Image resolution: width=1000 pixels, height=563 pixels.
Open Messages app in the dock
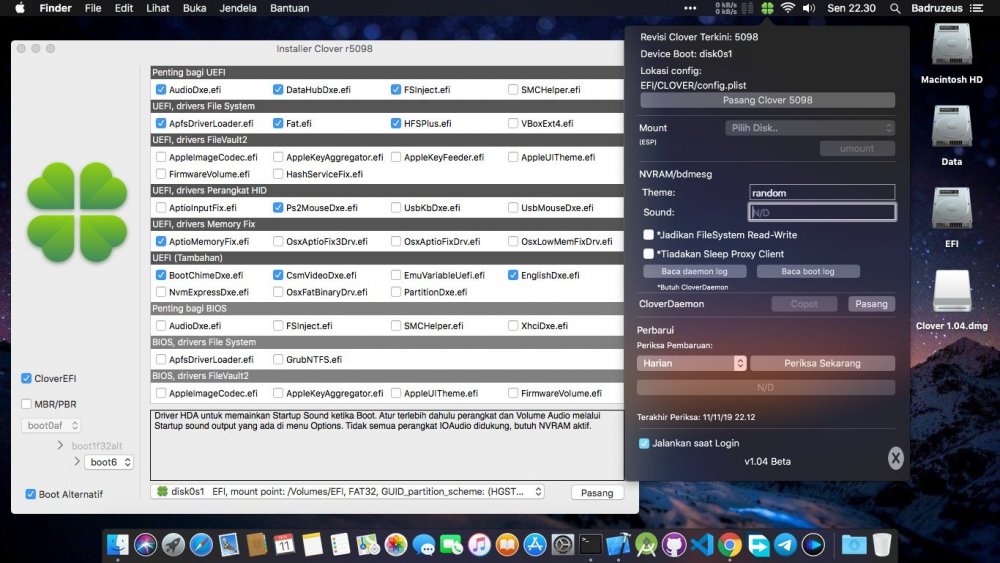point(423,545)
